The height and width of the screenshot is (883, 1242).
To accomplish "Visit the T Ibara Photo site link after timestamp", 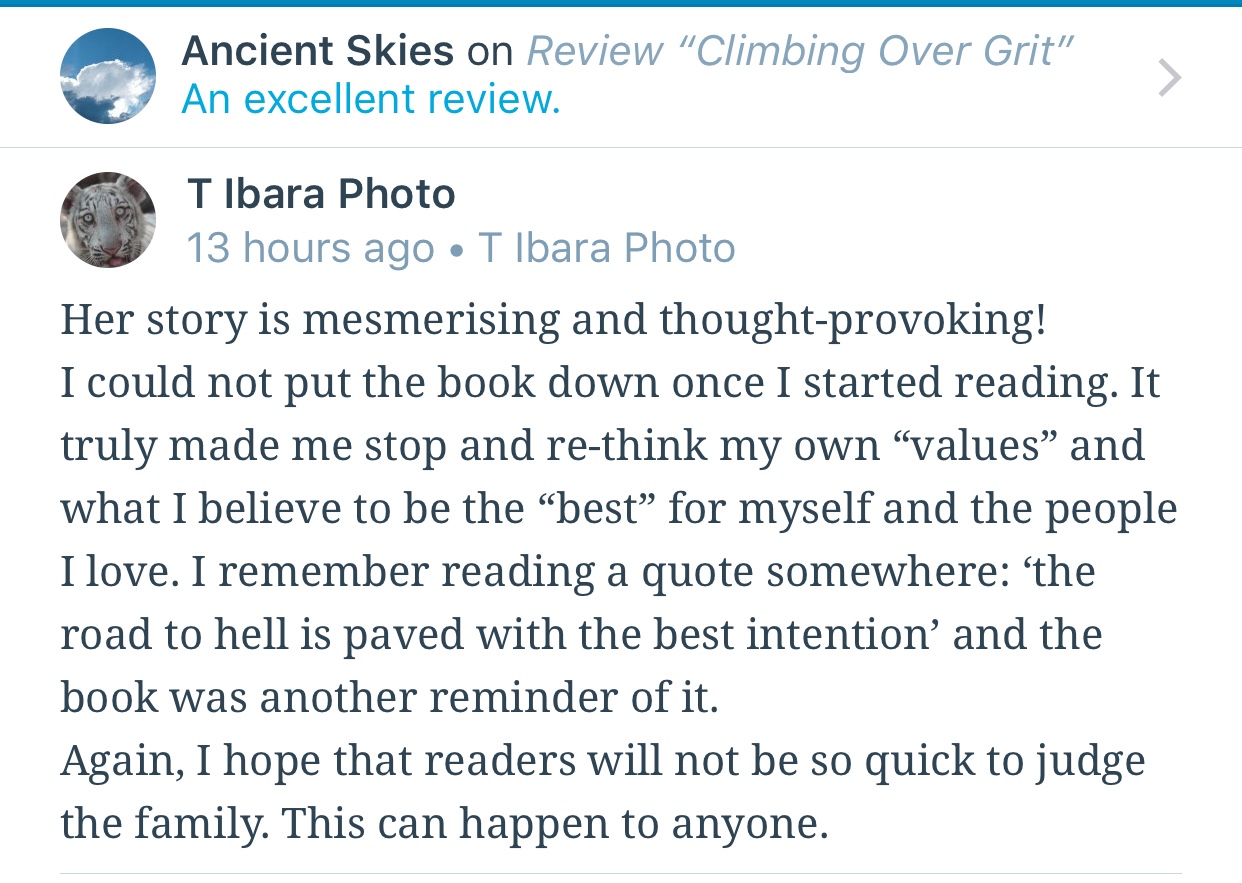I will tap(607, 248).
